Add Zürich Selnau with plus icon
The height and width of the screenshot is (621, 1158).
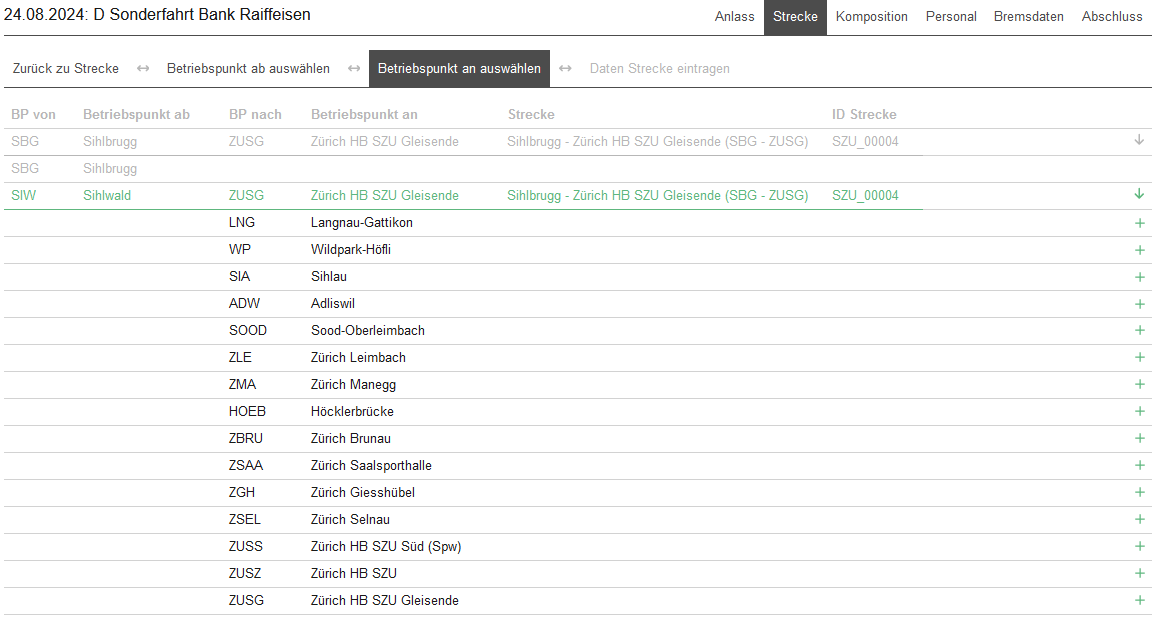(1139, 520)
